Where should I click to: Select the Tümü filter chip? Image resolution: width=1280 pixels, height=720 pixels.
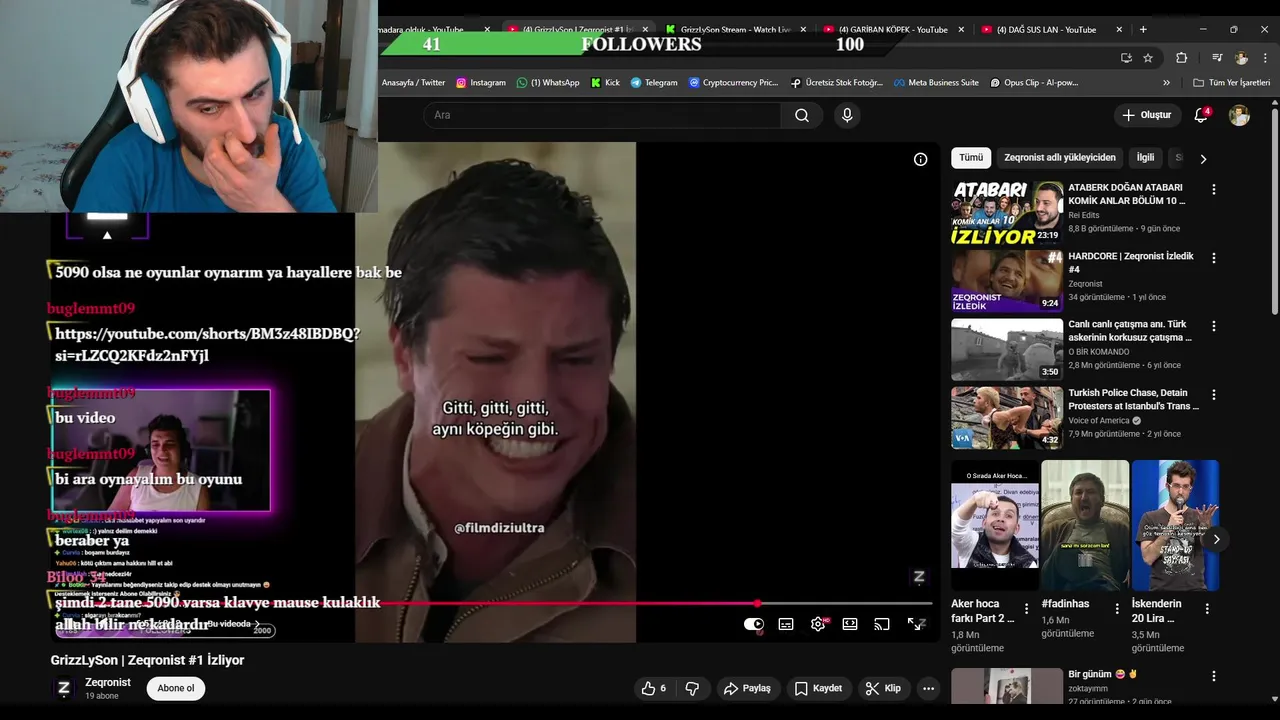(x=971, y=157)
